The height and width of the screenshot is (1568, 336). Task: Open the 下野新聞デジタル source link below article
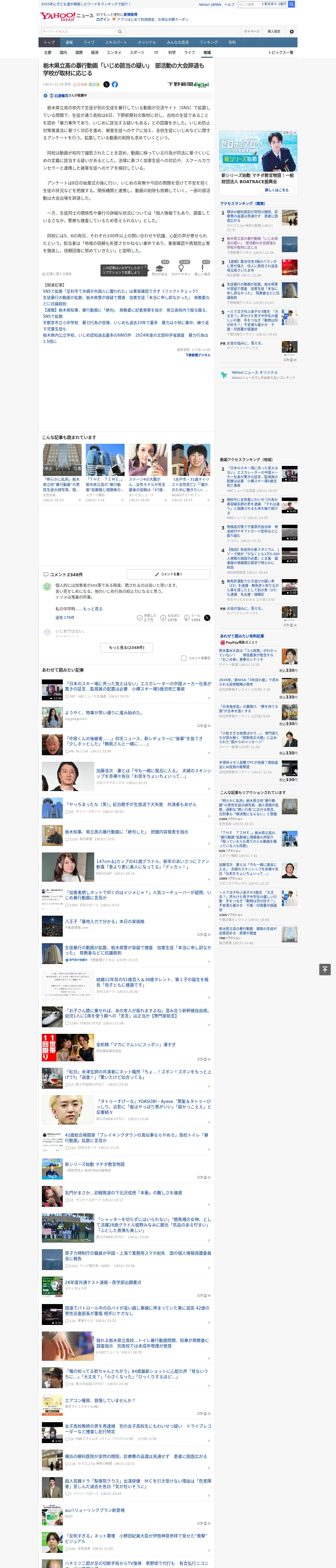pos(198,355)
